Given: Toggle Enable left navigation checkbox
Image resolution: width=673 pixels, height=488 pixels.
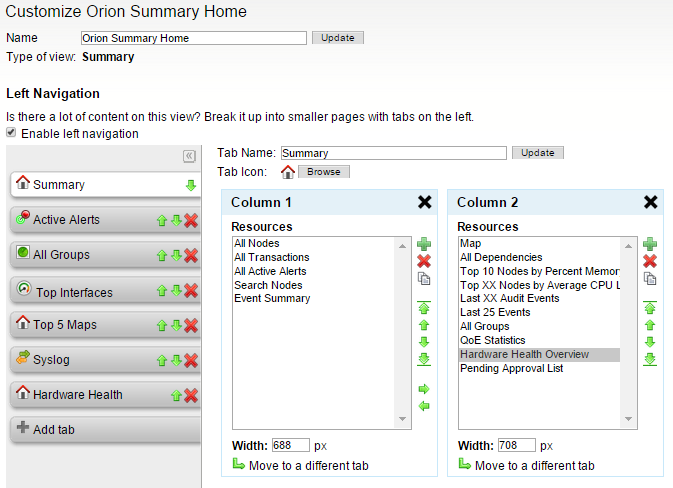Looking at the screenshot, I should coord(11,132).
